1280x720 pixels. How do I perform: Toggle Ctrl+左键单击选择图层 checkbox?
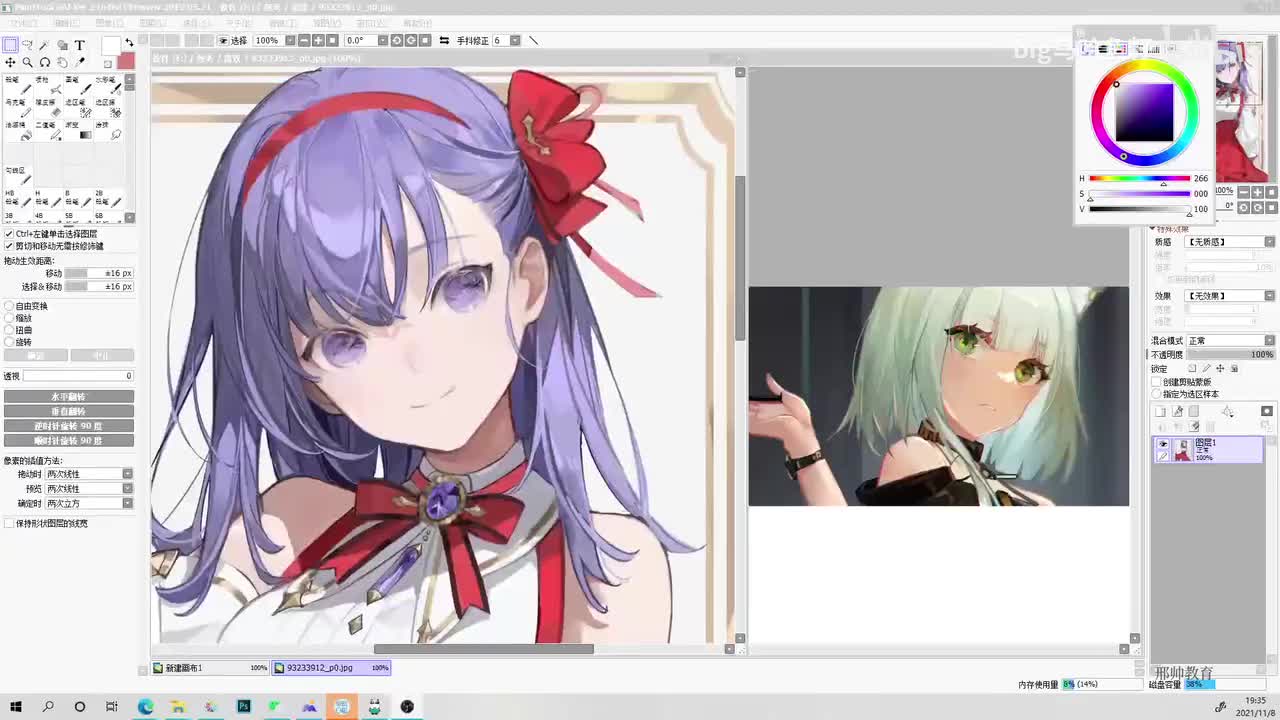pos(9,234)
